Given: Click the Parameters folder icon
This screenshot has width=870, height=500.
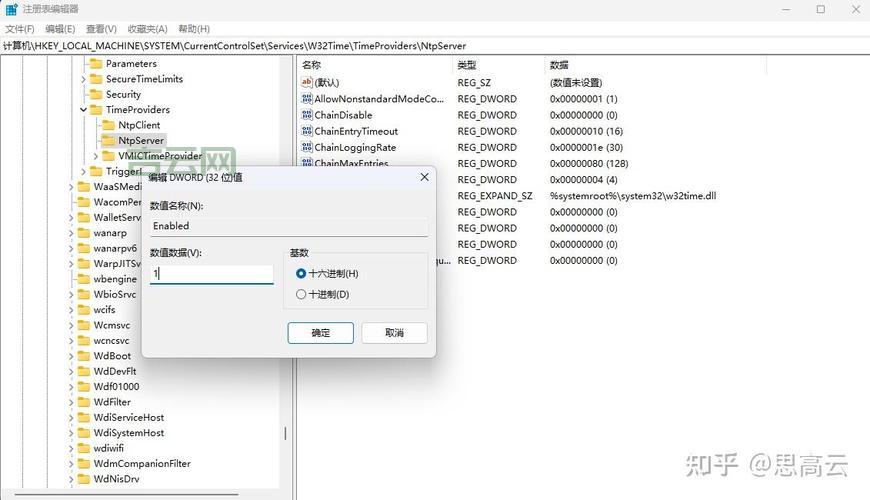Looking at the screenshot, I should (96, 63).
